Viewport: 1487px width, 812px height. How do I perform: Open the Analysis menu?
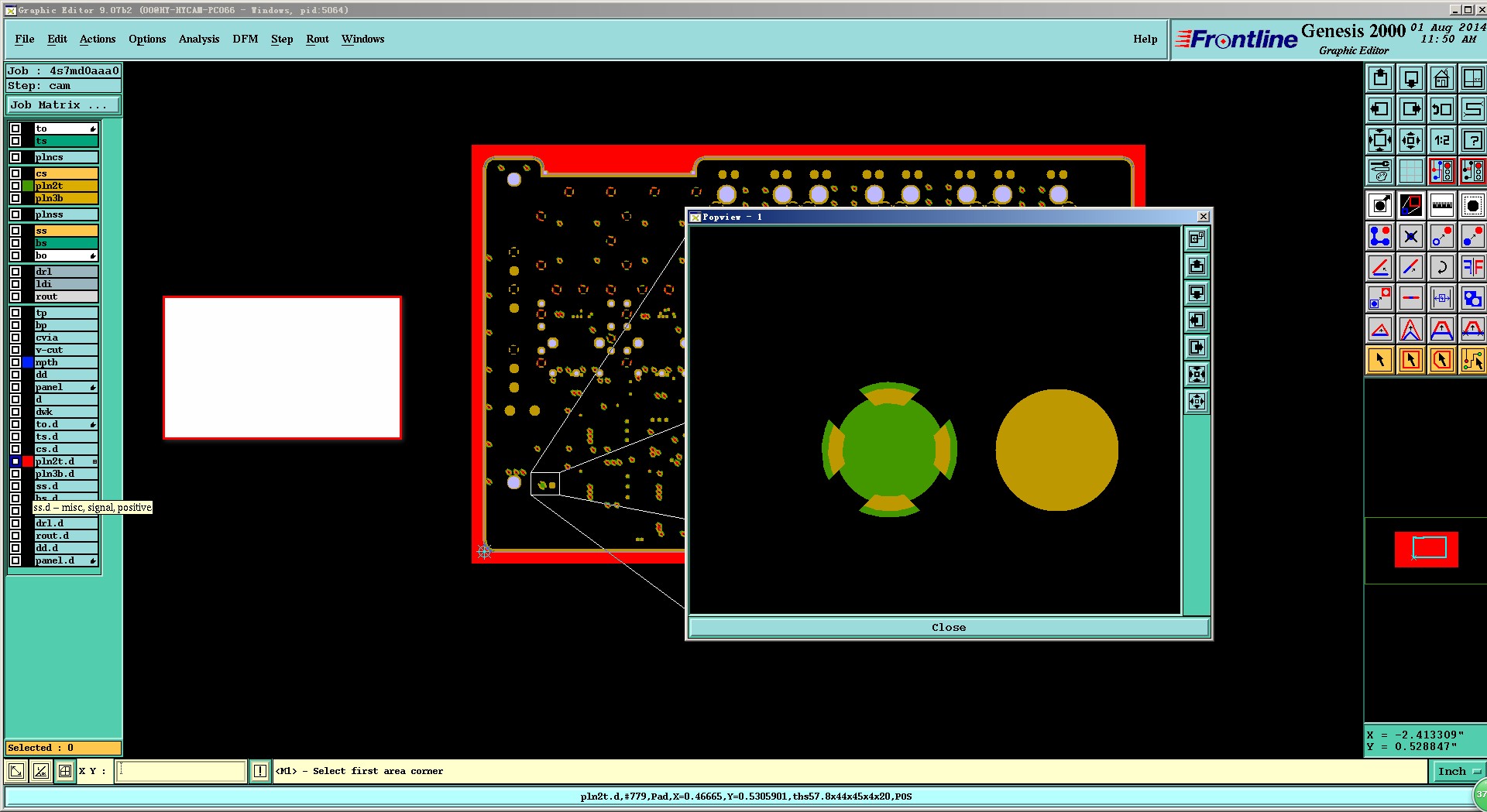199,39
